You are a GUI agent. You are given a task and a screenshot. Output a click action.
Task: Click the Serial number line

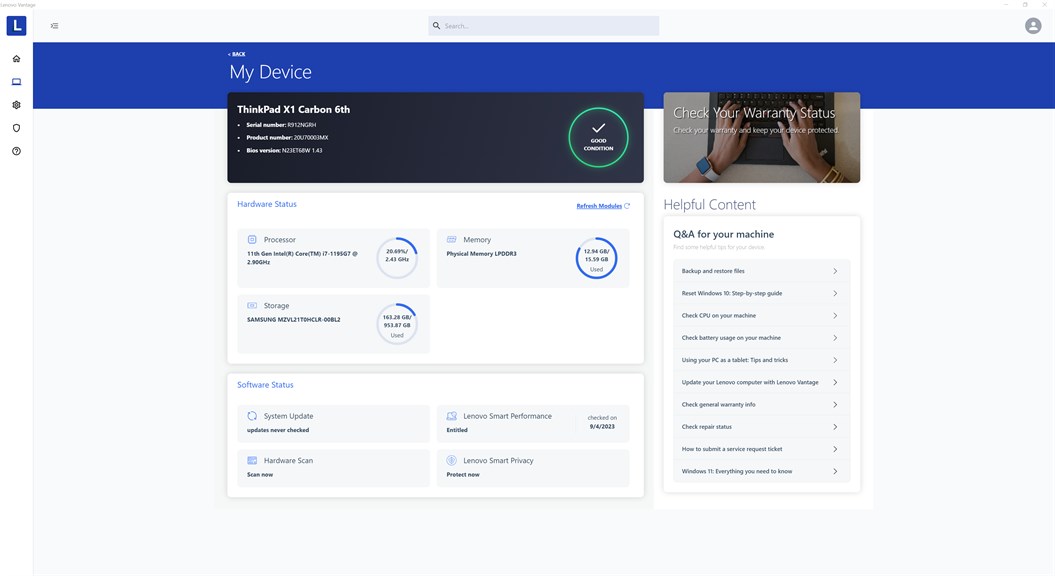pos(281,124)
